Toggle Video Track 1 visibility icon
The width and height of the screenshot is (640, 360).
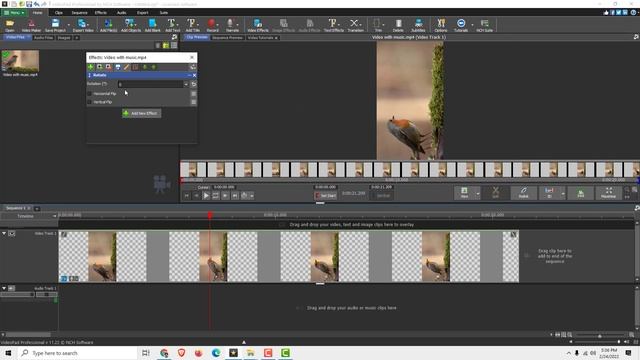(12, 233)
